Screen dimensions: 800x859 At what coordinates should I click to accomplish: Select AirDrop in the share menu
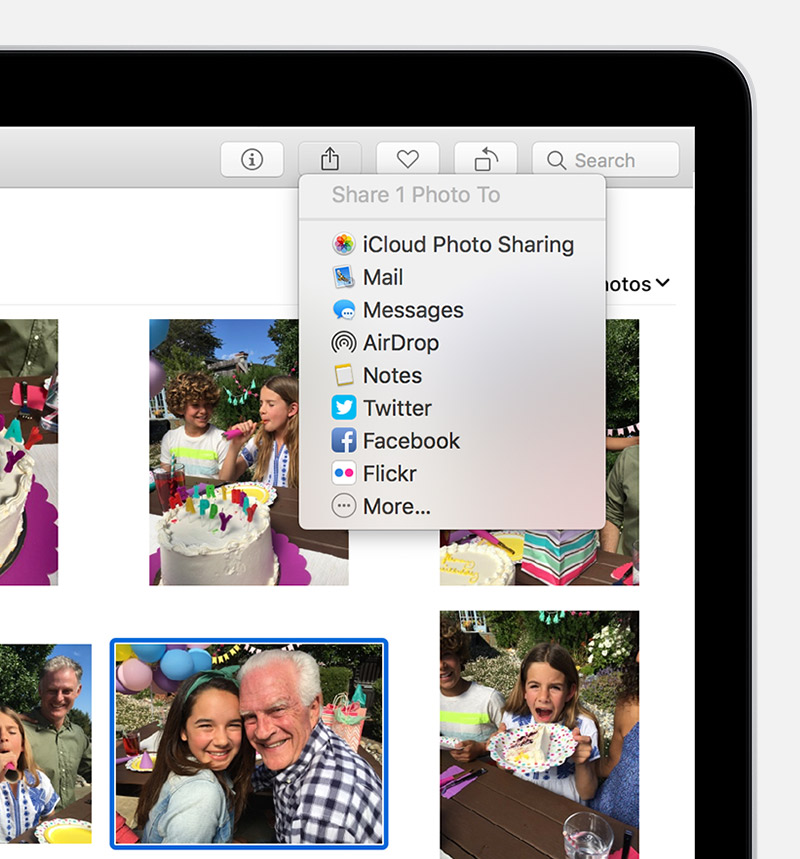coord(452,343)
